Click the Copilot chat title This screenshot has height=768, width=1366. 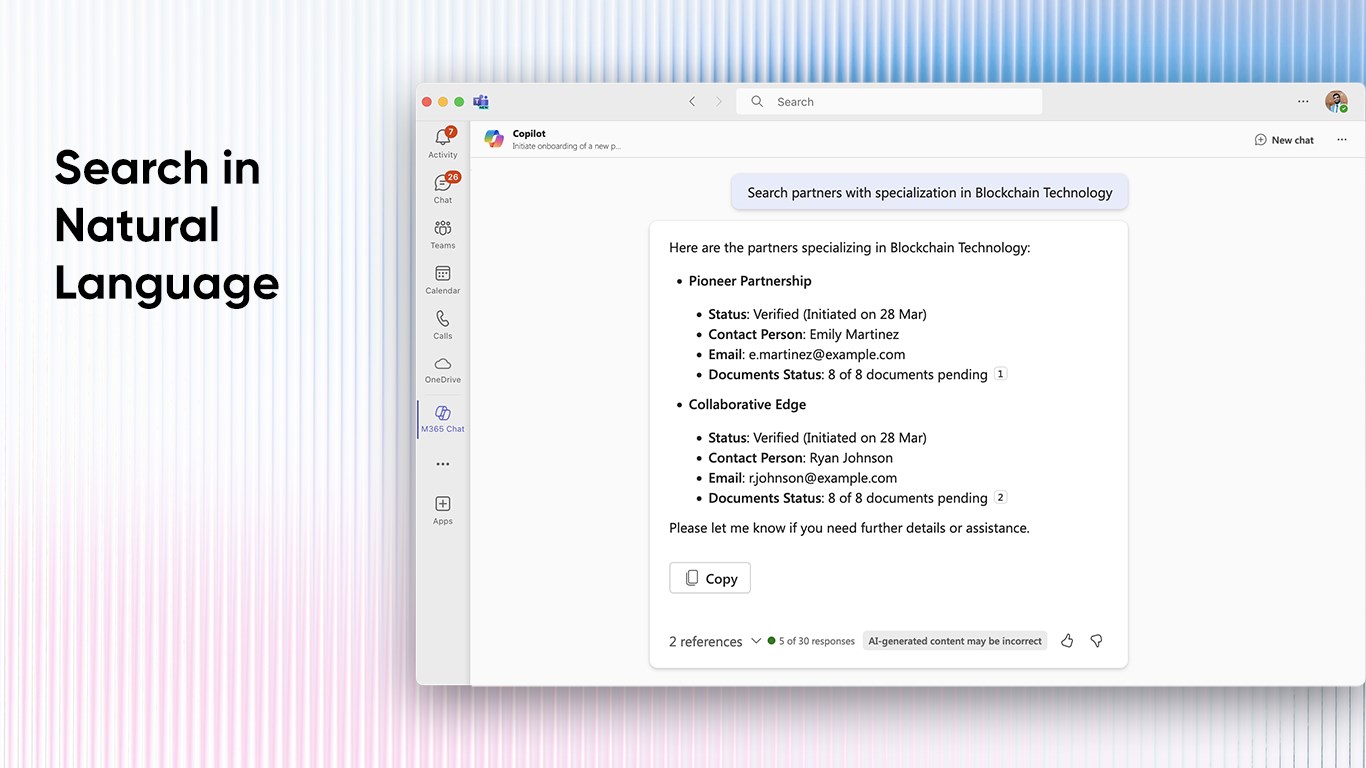529,134
